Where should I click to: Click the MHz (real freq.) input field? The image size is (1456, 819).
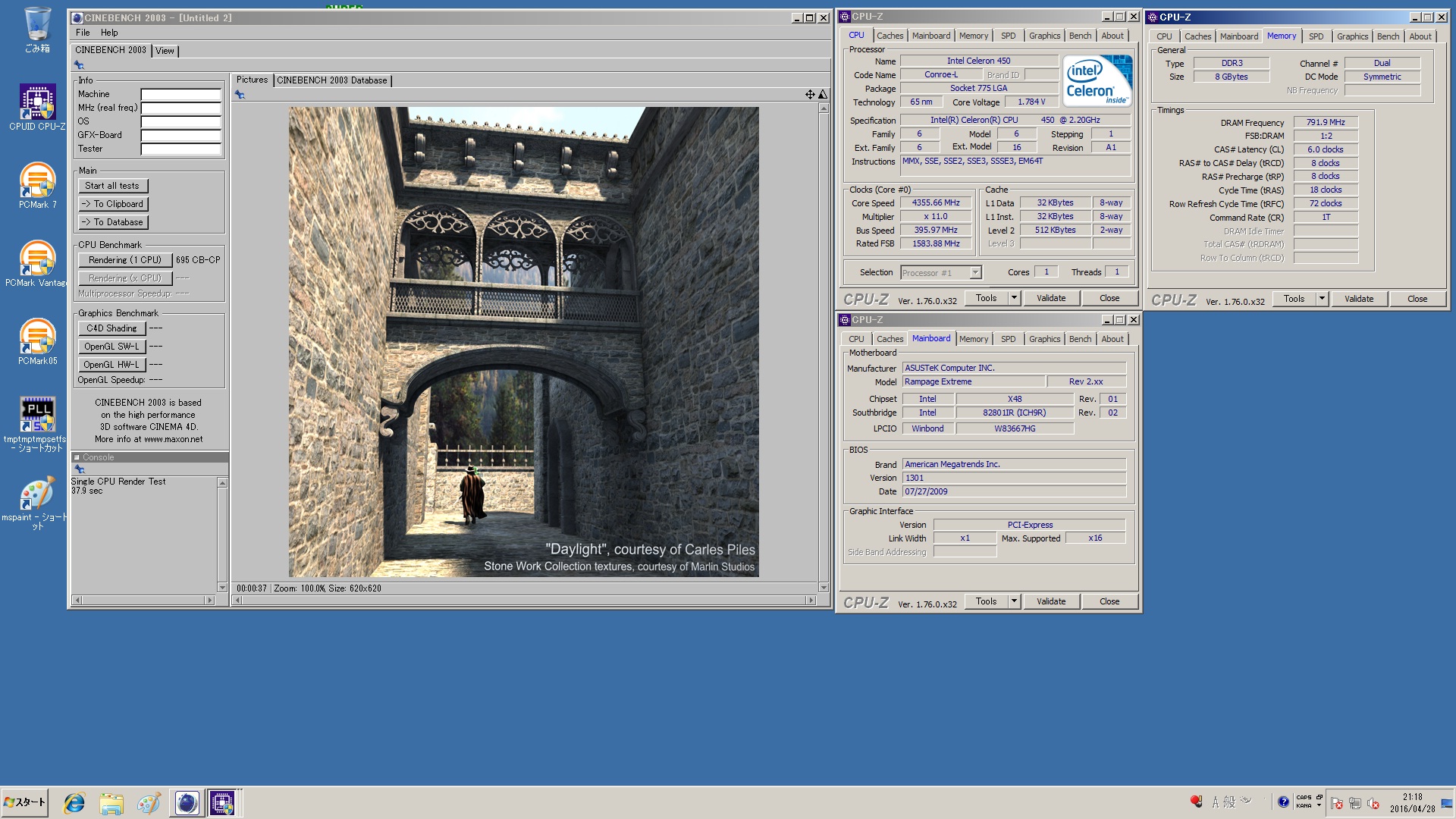180,108
